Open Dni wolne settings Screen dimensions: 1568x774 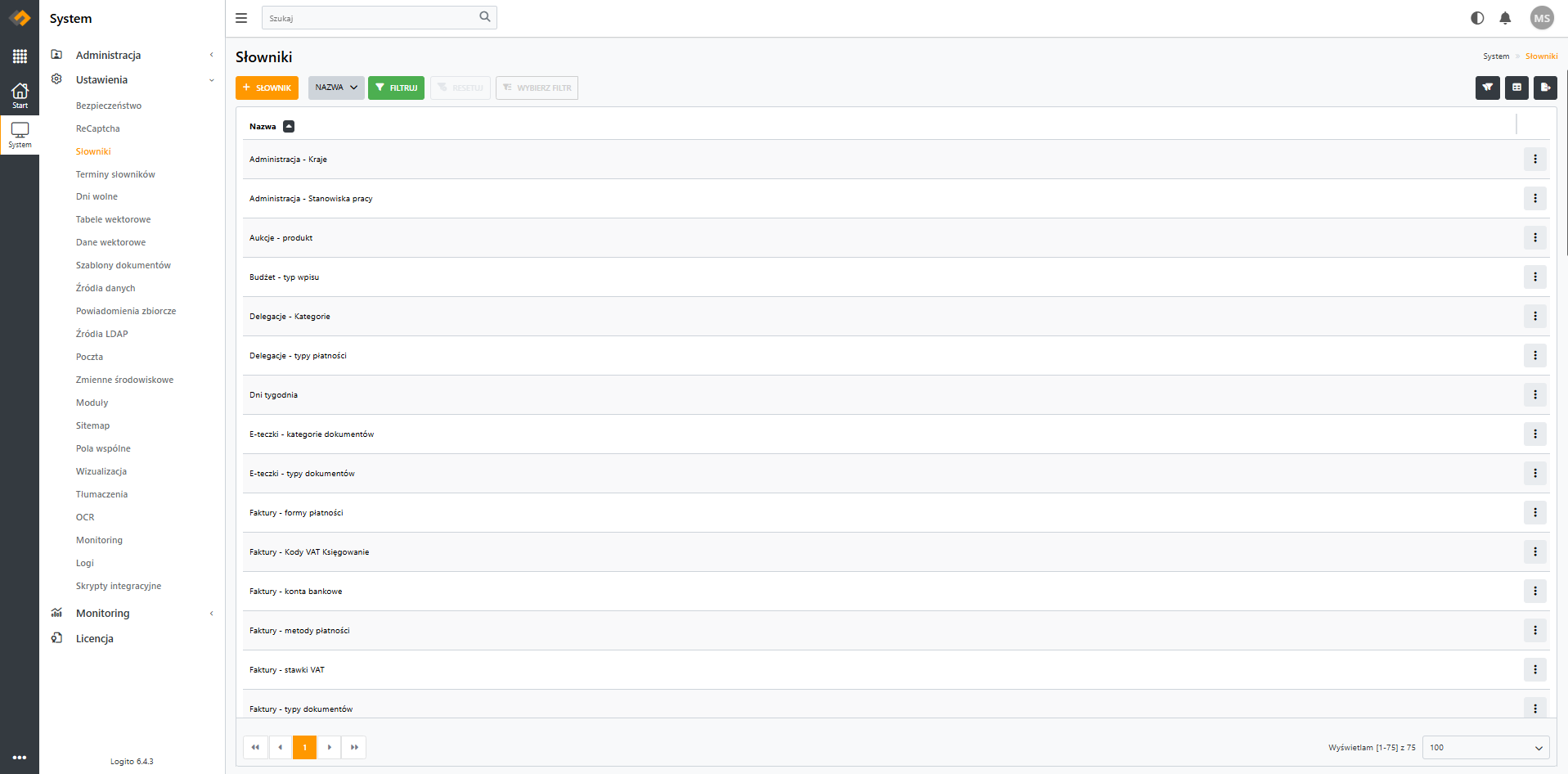pyautogui.click(x=97, y=196)
